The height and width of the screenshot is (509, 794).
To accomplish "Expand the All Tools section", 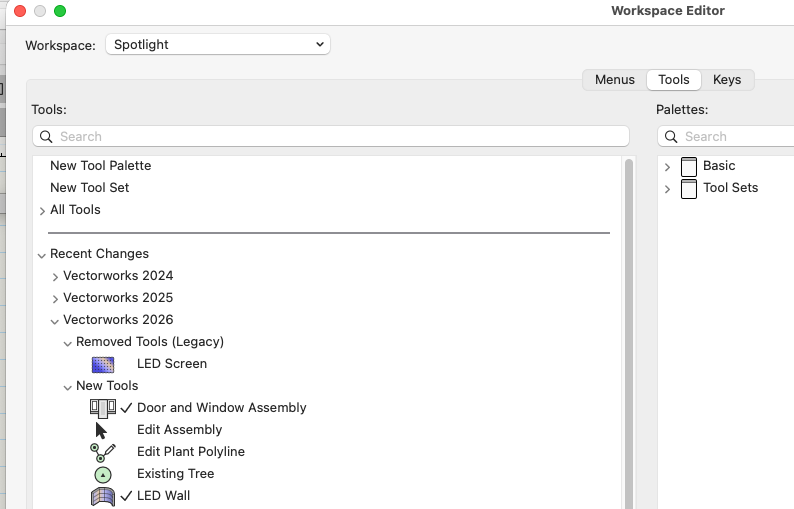I will pos(42,211).
